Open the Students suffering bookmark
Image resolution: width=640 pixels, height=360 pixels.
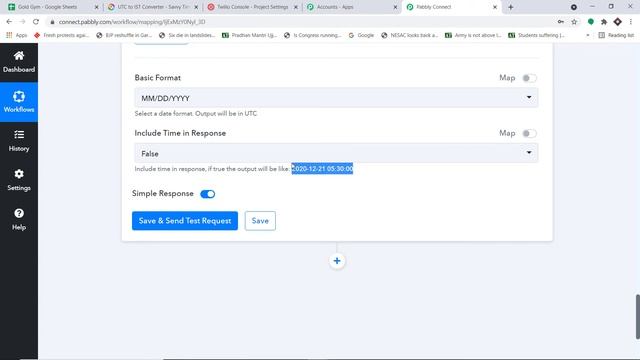(x=536, y=35)
